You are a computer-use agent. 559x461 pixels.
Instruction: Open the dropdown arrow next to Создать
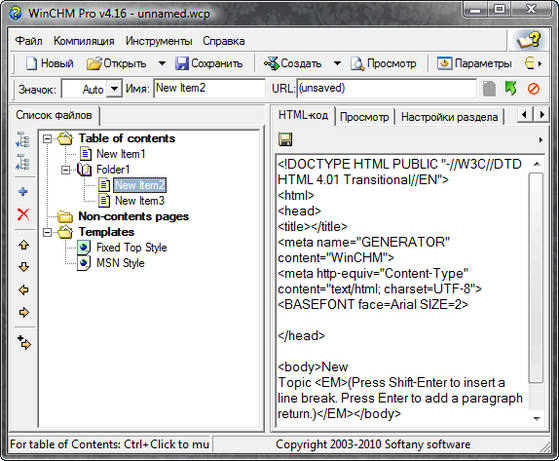tap(337, 64)
